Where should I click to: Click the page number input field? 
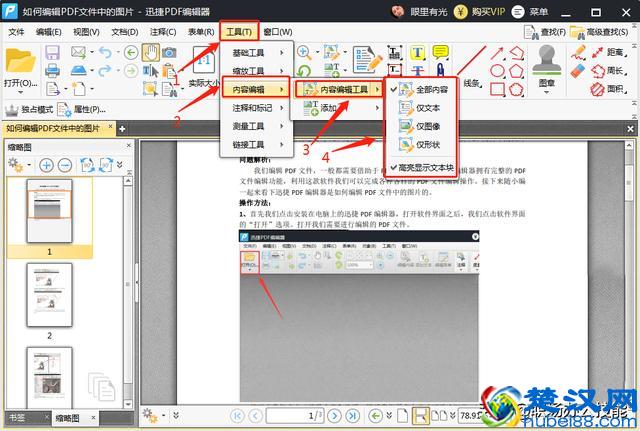(x=295, y=415)
